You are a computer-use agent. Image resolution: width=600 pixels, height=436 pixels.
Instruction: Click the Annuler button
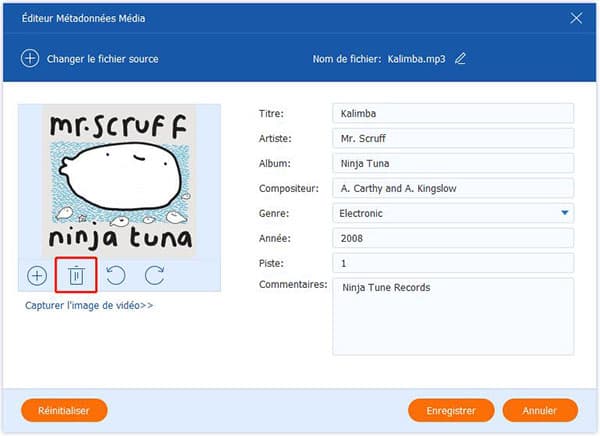coord(540,410)
